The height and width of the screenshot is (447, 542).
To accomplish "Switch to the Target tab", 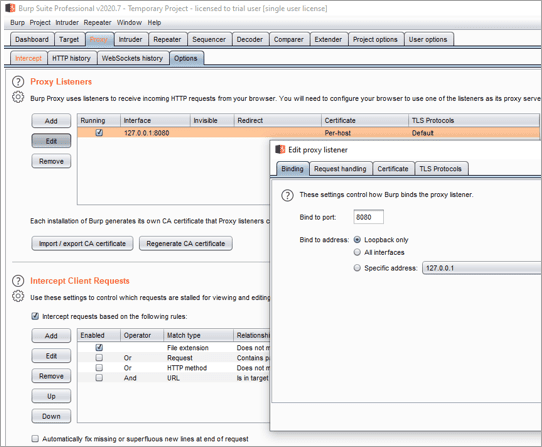I will pyautogui.click(x=69, y=39).
